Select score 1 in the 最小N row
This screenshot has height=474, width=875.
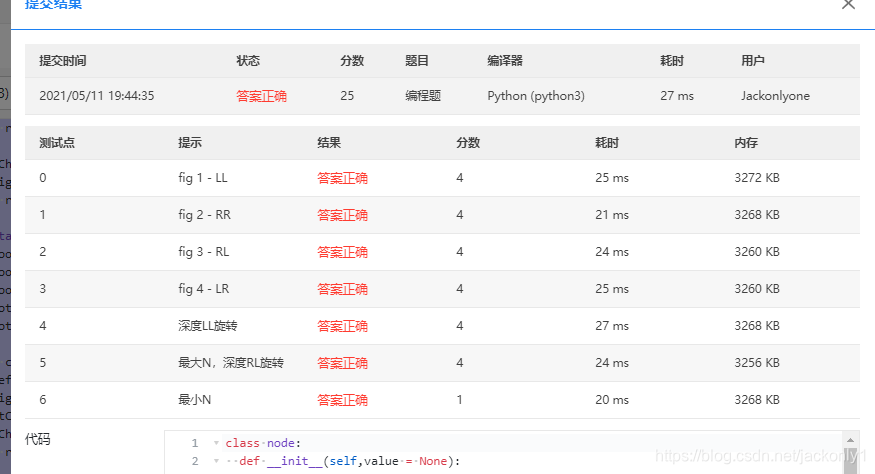tap(459, 400)
